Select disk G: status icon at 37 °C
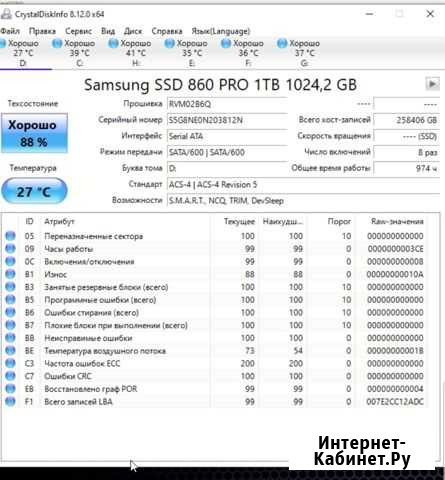The image size is (445, 480). (x=282, y=44)
